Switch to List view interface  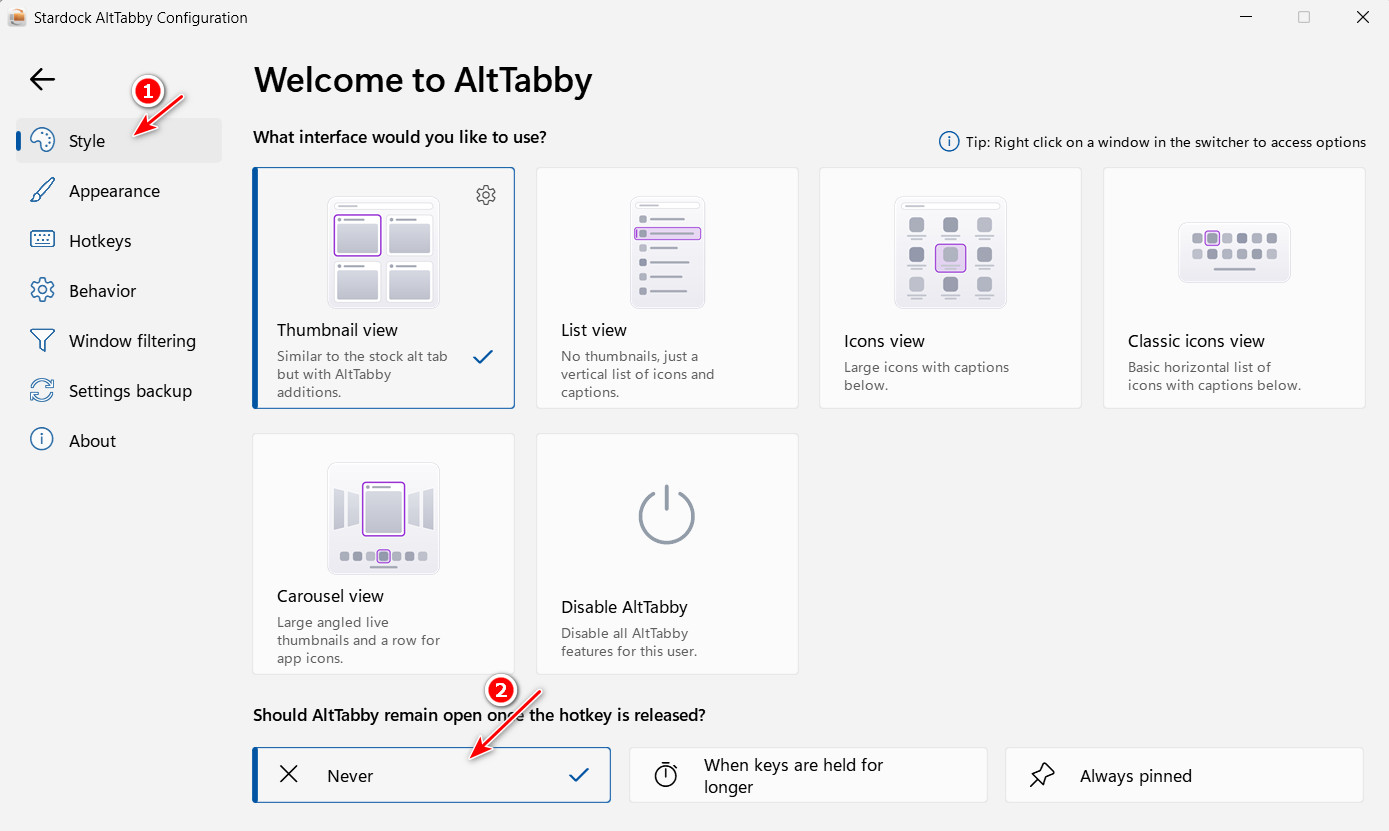[667, 288]
